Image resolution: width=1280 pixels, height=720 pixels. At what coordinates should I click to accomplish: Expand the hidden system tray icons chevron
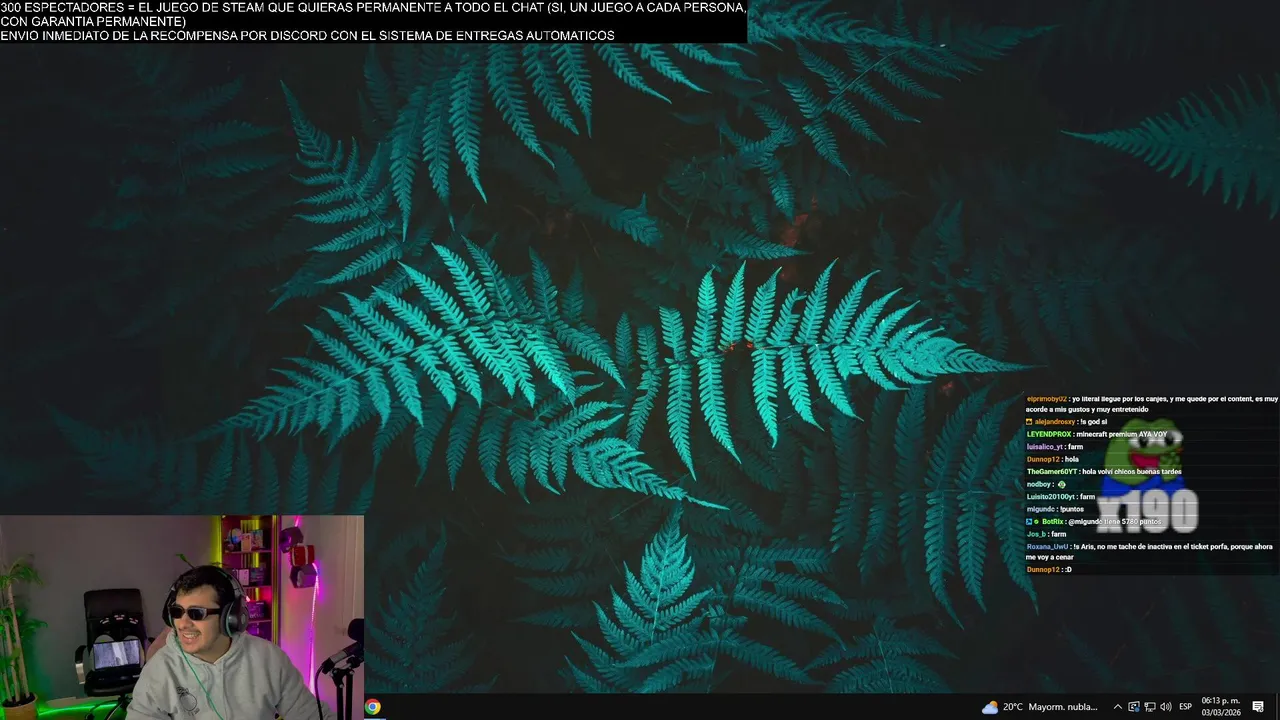[1118, 707]
